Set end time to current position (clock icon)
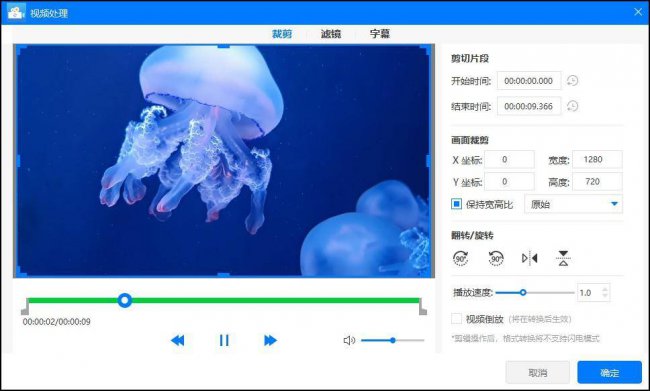 [x=572, y=106]
